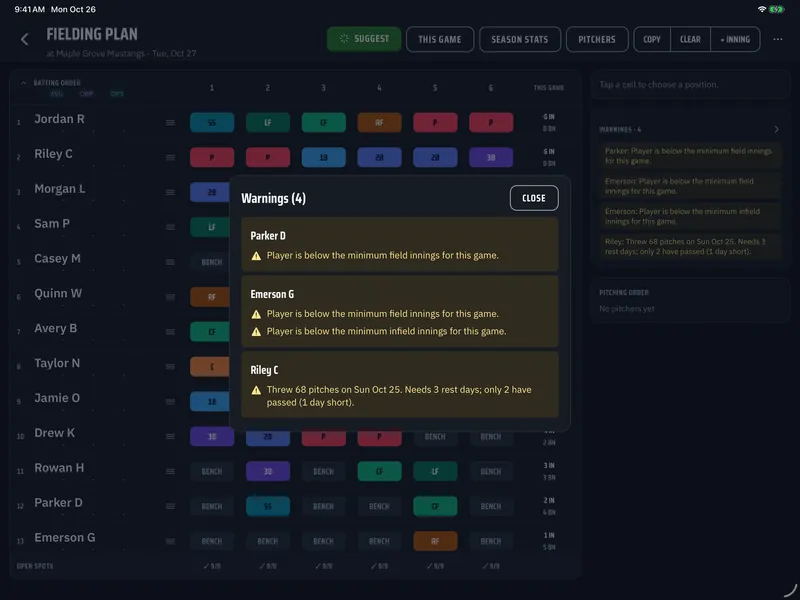
Task: Copy the fielding plan
Action: point(652,39)
